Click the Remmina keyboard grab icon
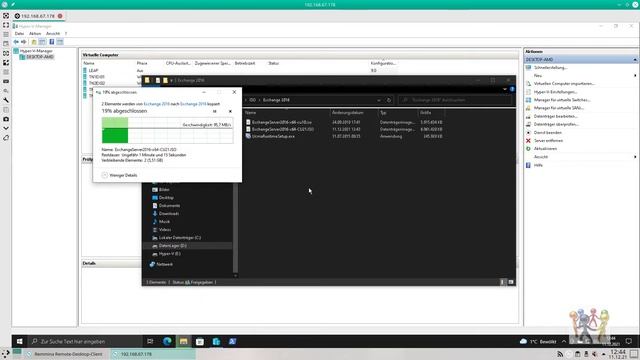The image size is (640, 360). coord(6,81)
